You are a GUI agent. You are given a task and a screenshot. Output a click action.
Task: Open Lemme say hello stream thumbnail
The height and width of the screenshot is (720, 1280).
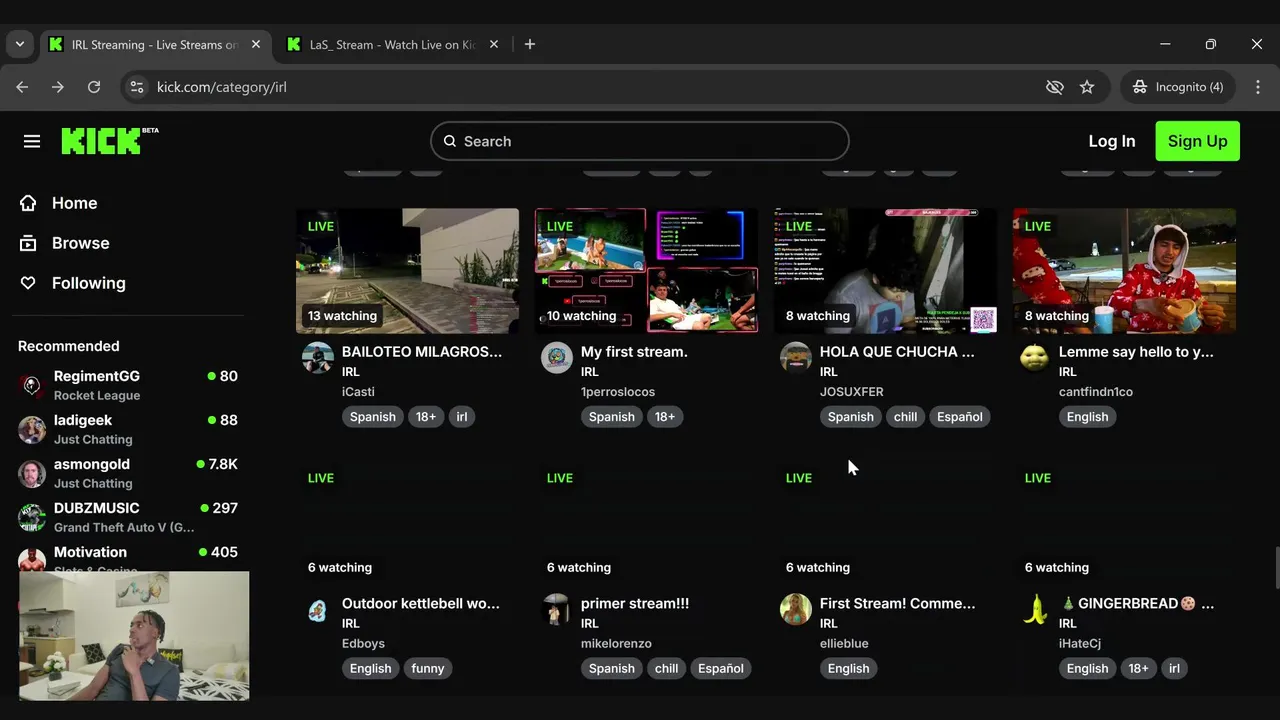point(1124,270)
